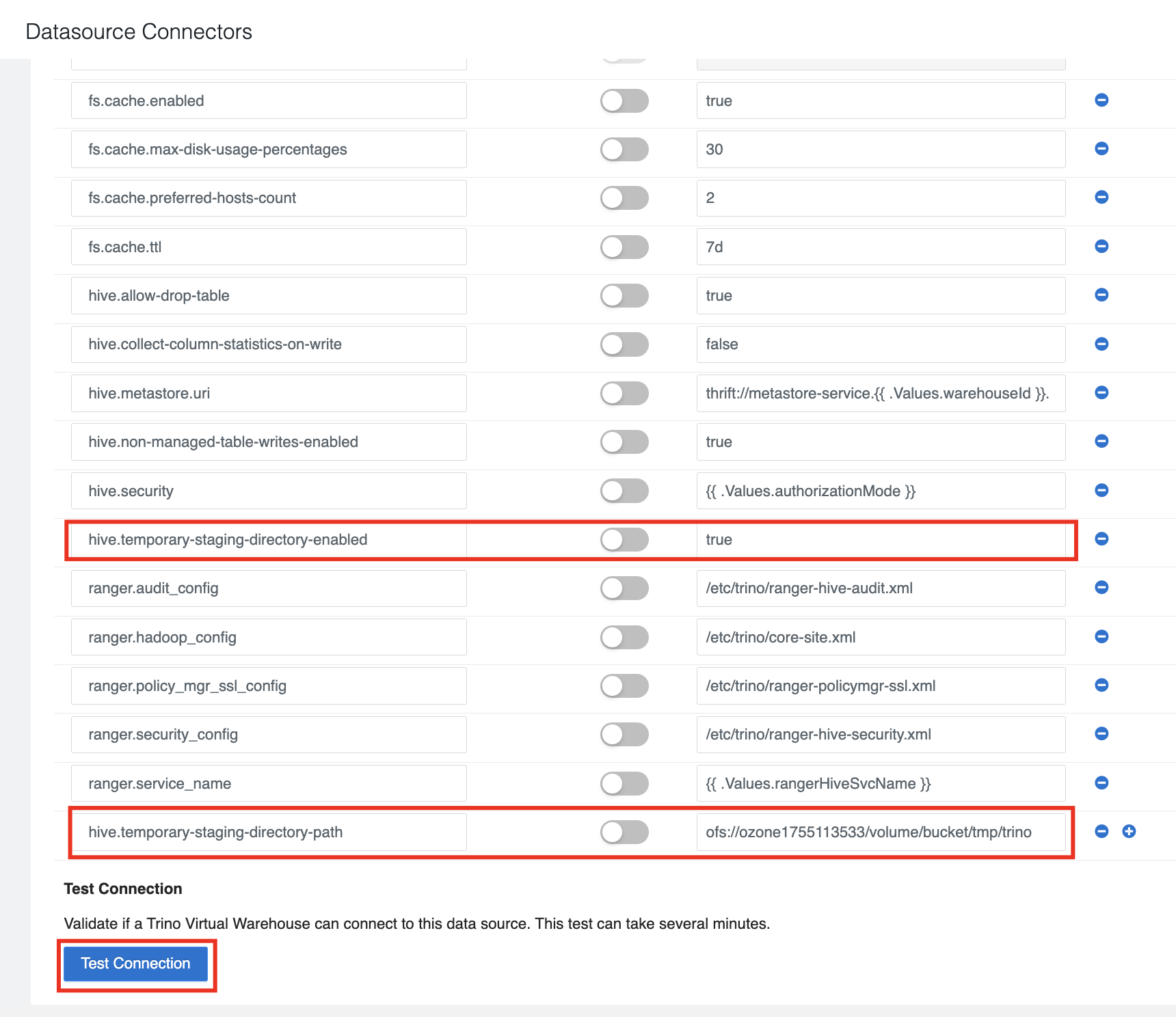Image resolution: width=1176 pixels, height=1017 pixels.
Task: Toggle the hive.temporary-staging-directory-enabled switch
Action: (624, 540)
